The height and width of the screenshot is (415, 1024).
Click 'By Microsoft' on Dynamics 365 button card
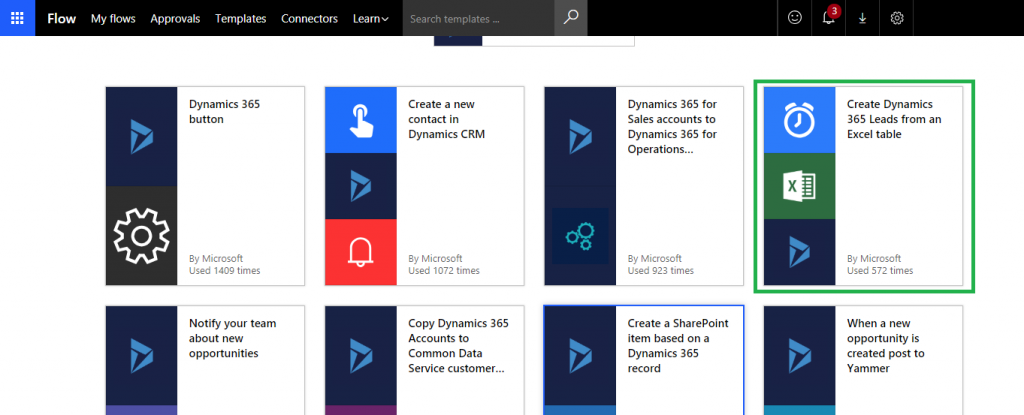tap(216, 258)
